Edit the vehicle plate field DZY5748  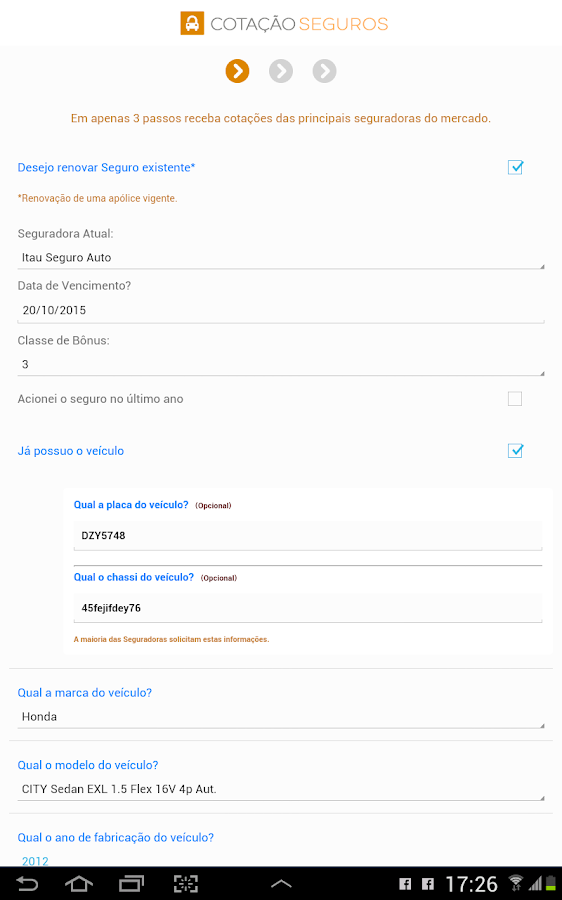tap(308, 536)
